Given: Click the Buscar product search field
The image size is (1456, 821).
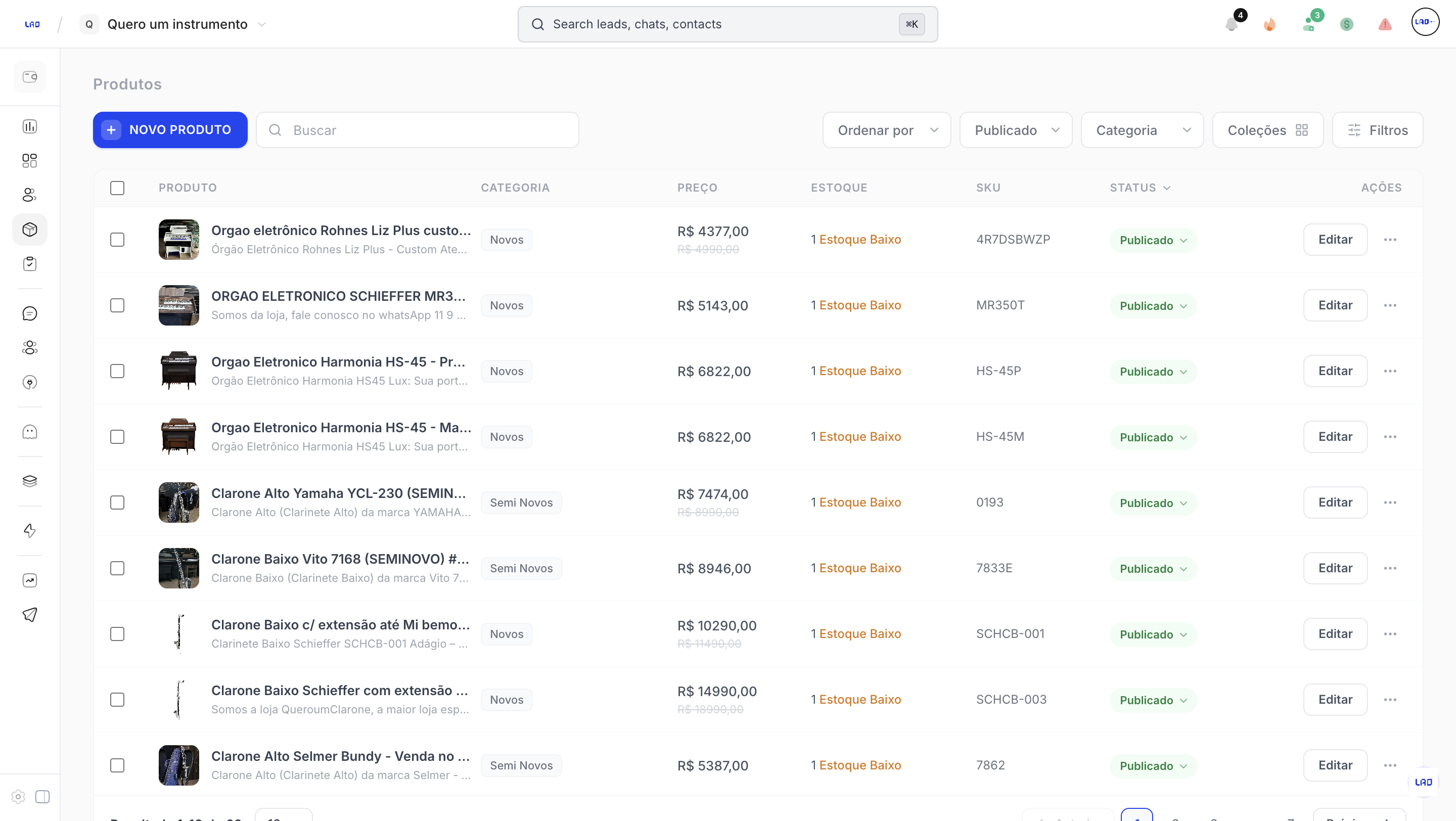Looking at the screenshot, I should coord(417,130).
